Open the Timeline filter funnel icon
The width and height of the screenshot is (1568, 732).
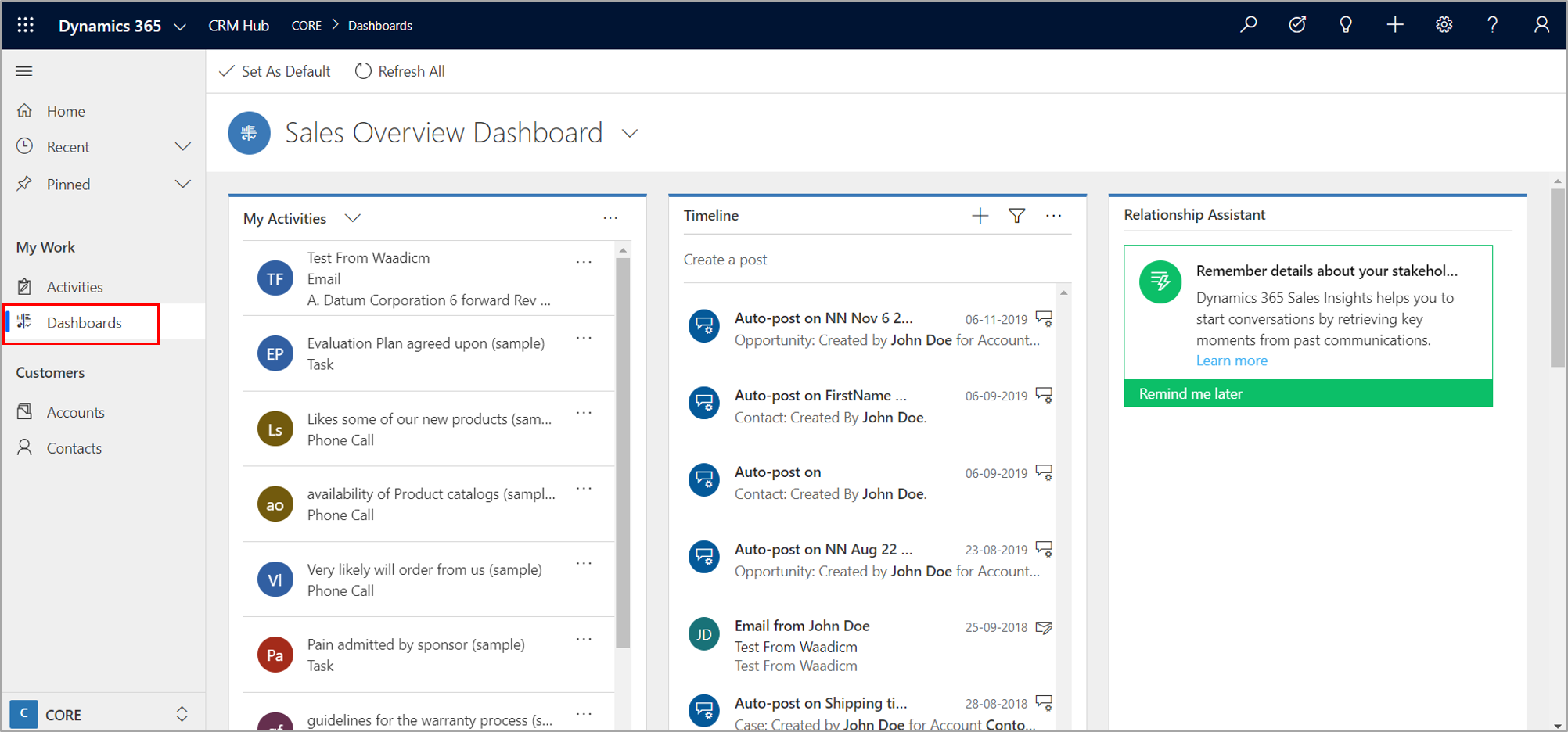1016,216
